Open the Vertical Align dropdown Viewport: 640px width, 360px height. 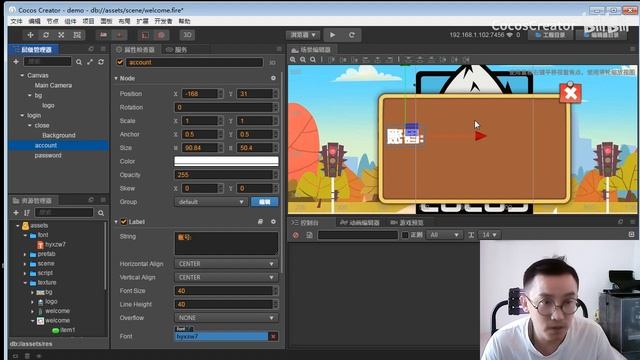click(x=226, y=278)
